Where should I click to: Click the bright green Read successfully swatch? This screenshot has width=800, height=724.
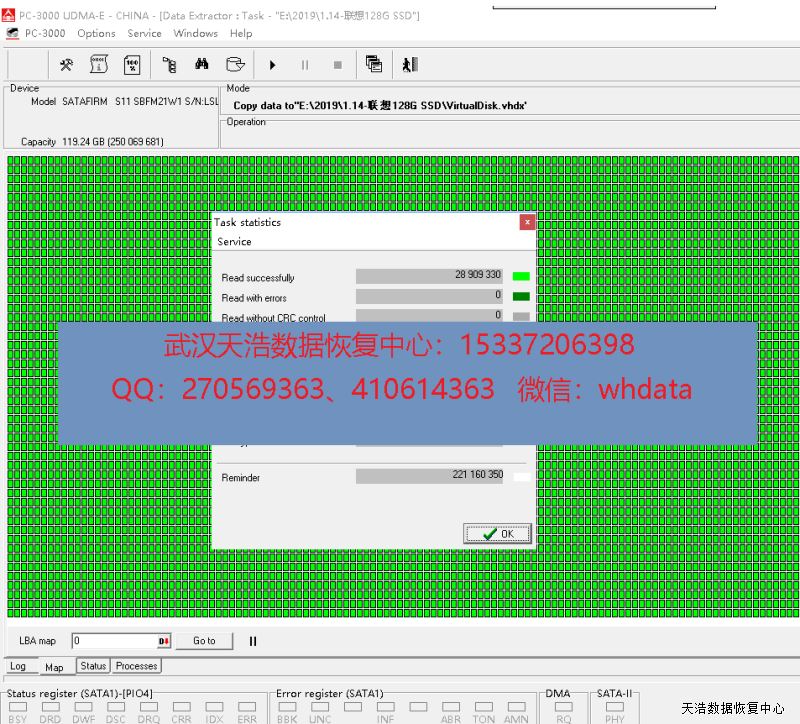click(521, 276)
